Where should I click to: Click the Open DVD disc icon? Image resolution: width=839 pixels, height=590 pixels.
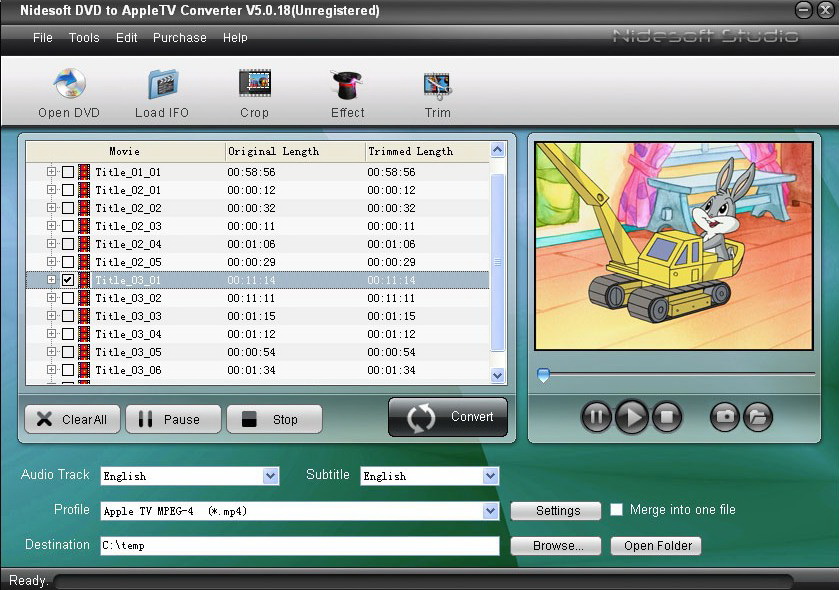point(68,83)
